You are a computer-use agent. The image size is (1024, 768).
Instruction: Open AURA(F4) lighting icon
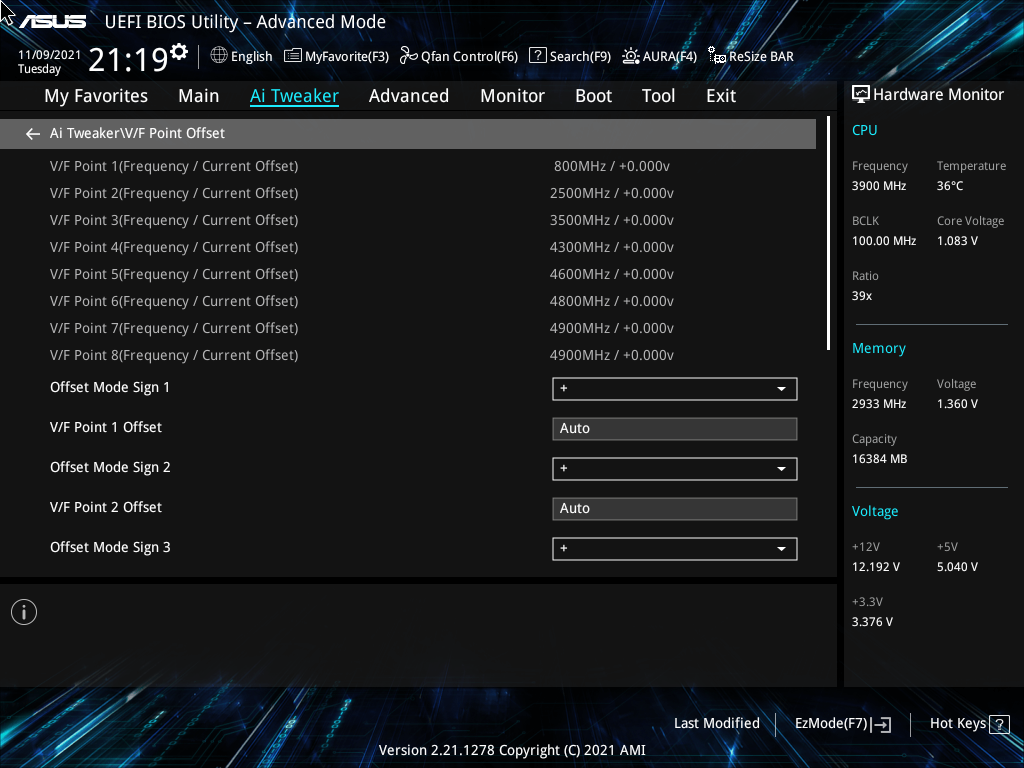click(x=631, y=56)
